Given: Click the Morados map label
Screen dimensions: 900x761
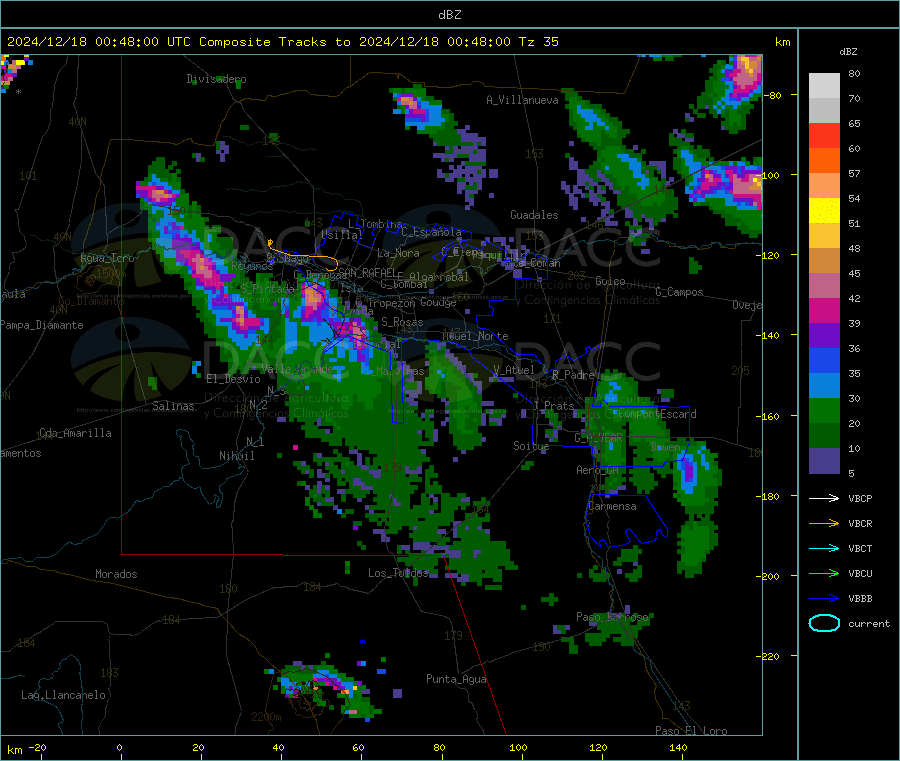Looking at the screenshot, I should 116,574.
